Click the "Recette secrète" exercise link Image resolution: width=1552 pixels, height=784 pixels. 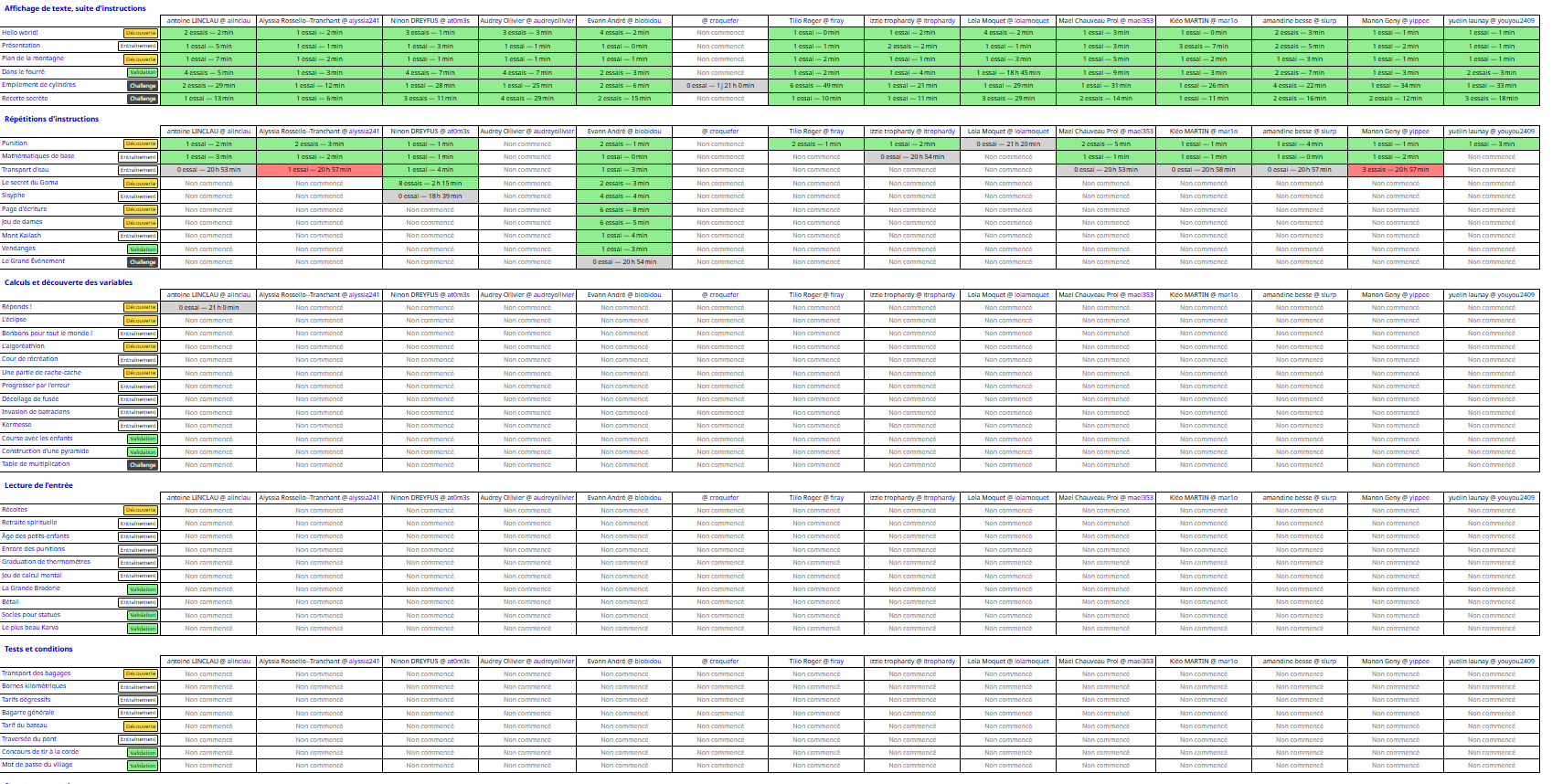pyautogui.click(x=25, y=99)
